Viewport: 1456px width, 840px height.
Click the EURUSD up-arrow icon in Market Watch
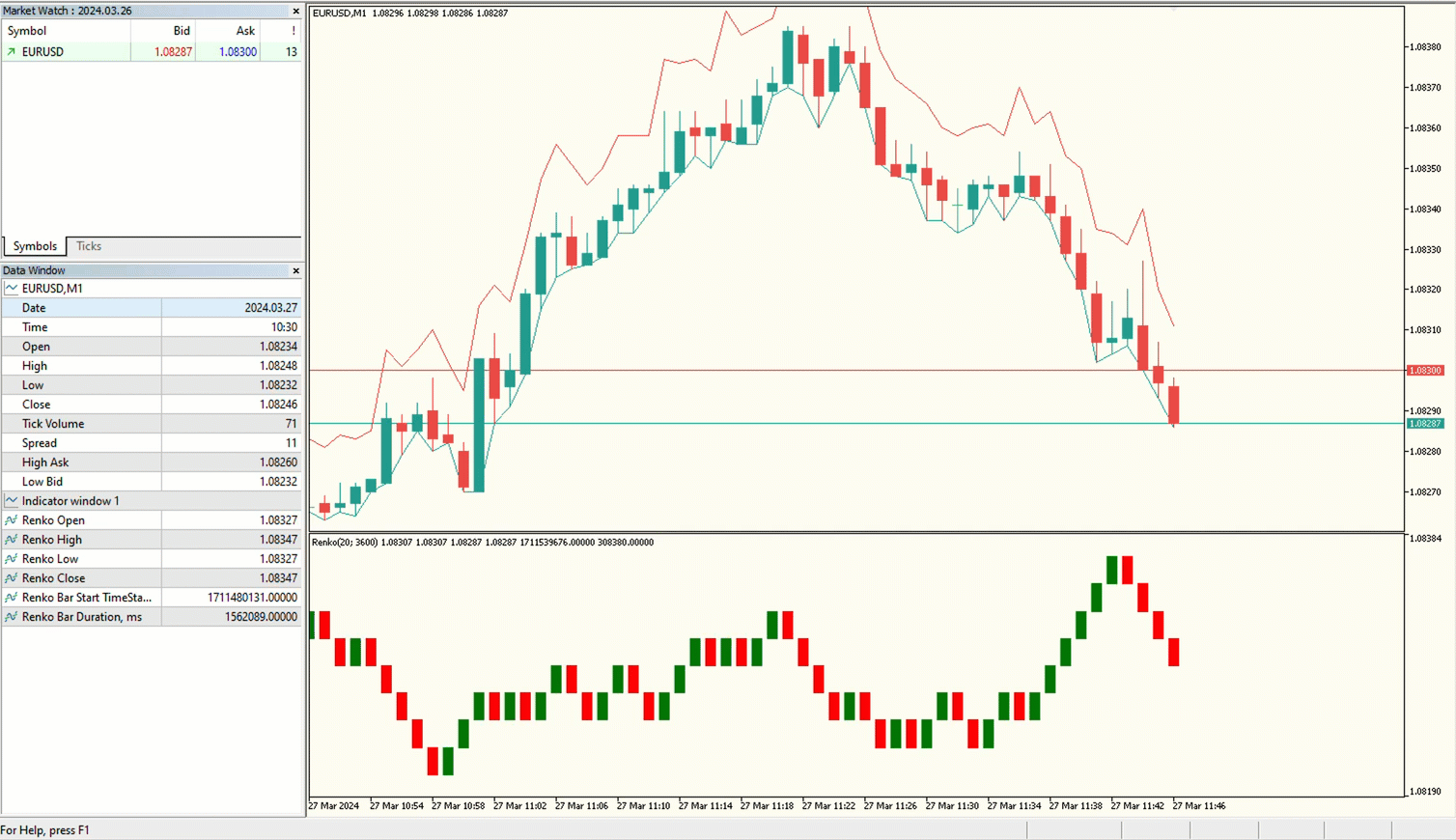point(12,52)
